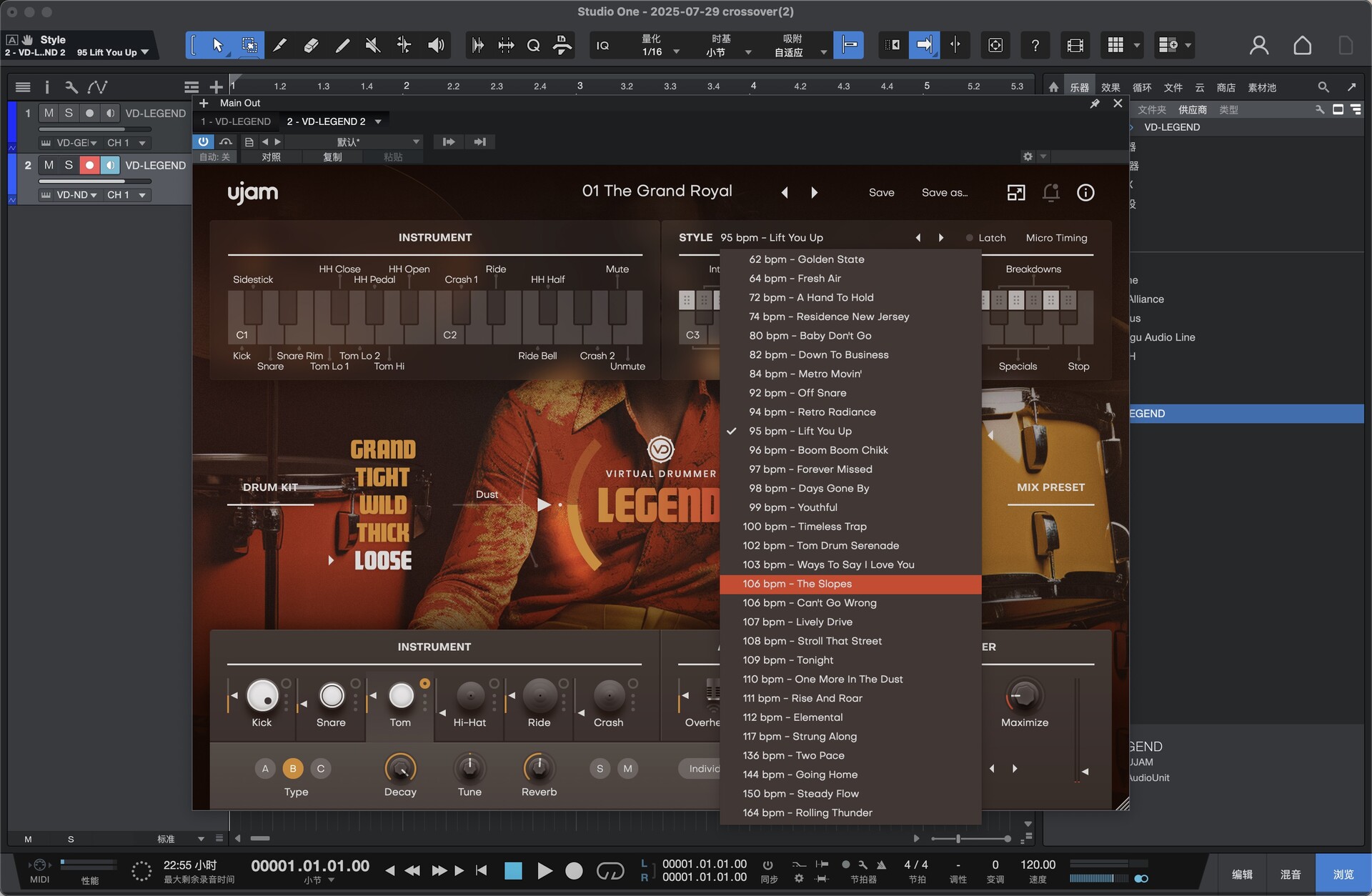Viewport: 1372px width, 896px height.
Task: Switch to the 循环 browser tab
Action: coord(1142,87)
